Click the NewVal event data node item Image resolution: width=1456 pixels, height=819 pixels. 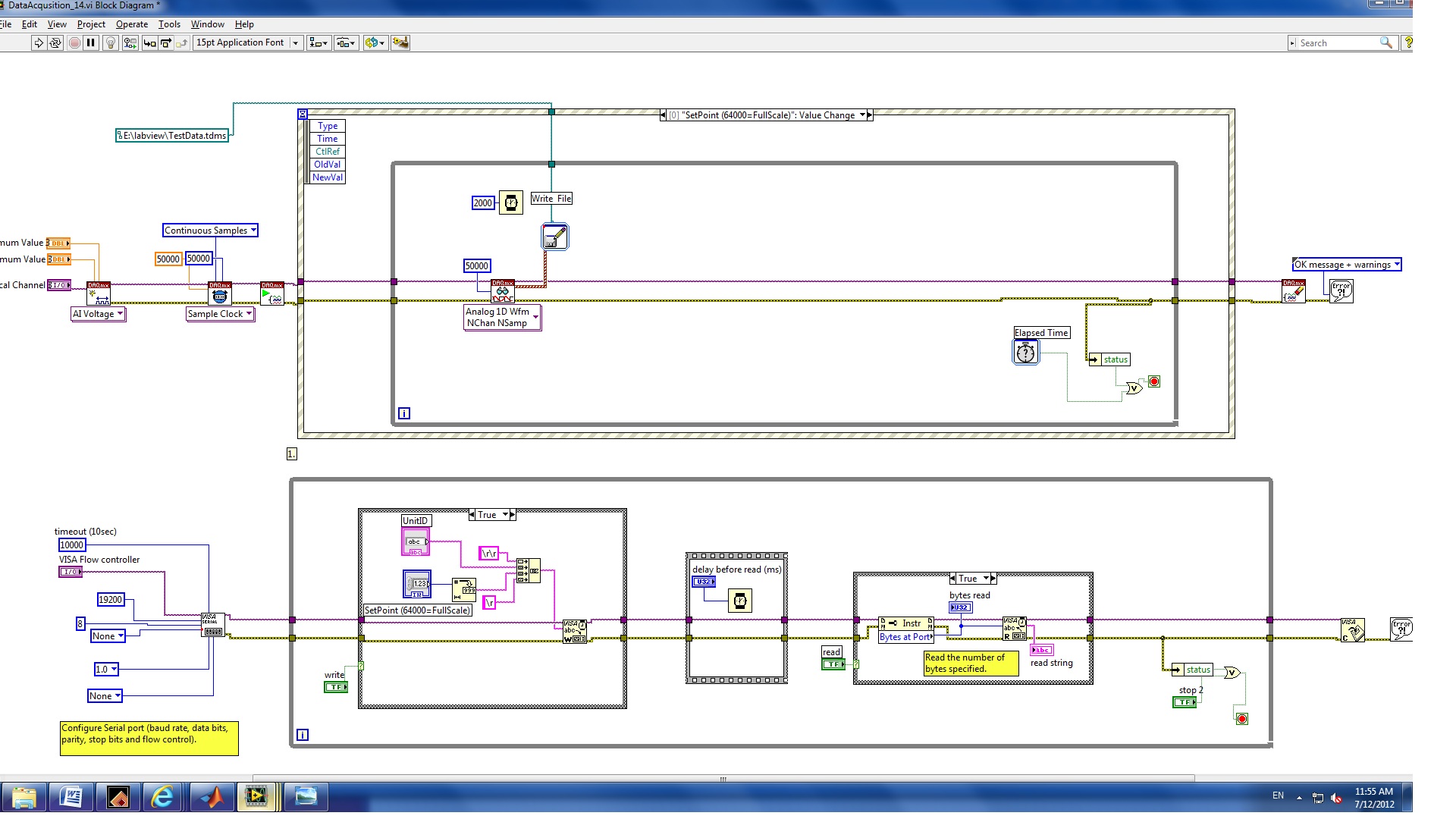coord(328,177)
